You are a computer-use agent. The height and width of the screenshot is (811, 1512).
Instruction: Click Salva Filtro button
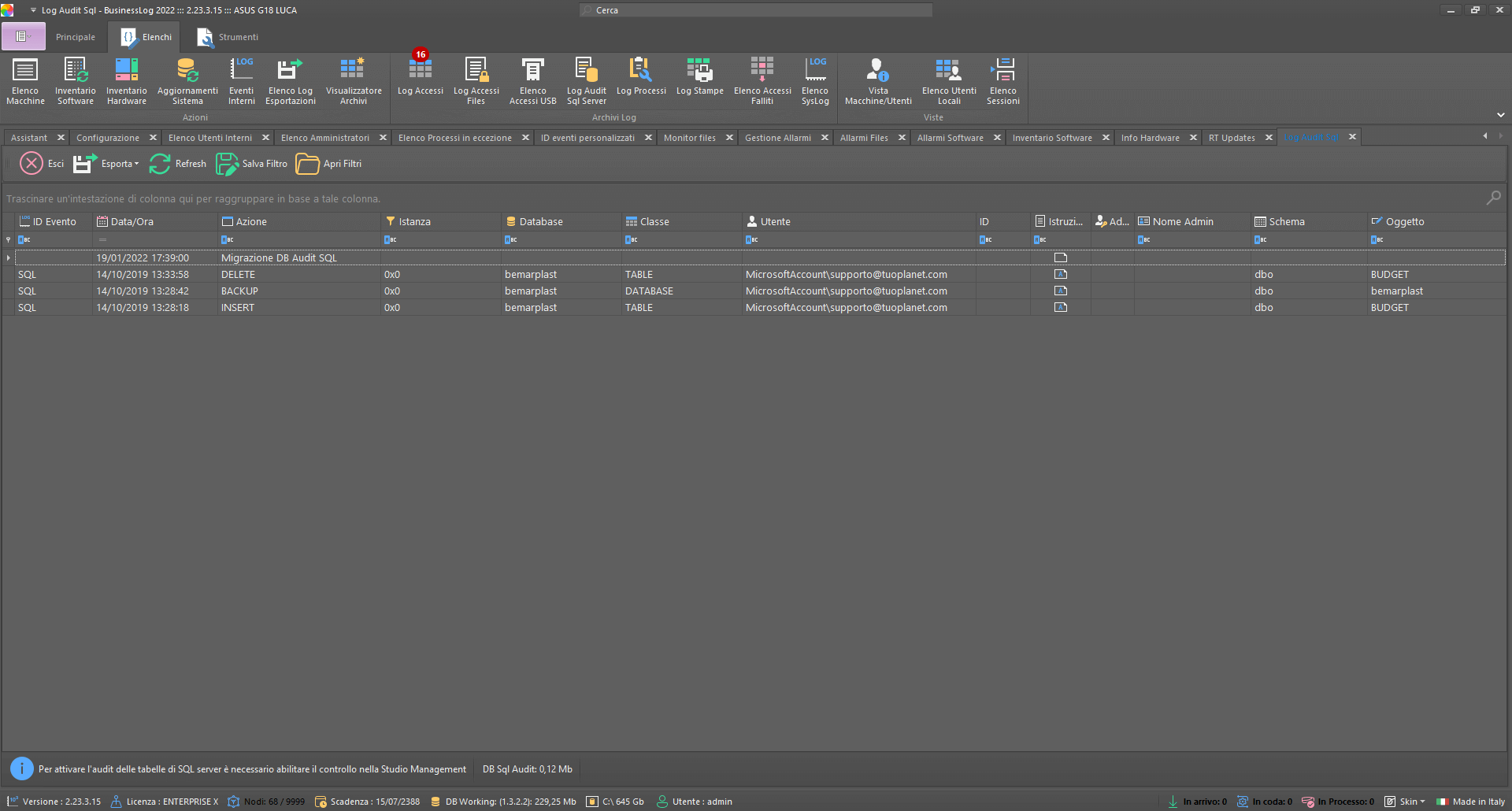pyautogui.click(x=252, y=164)
